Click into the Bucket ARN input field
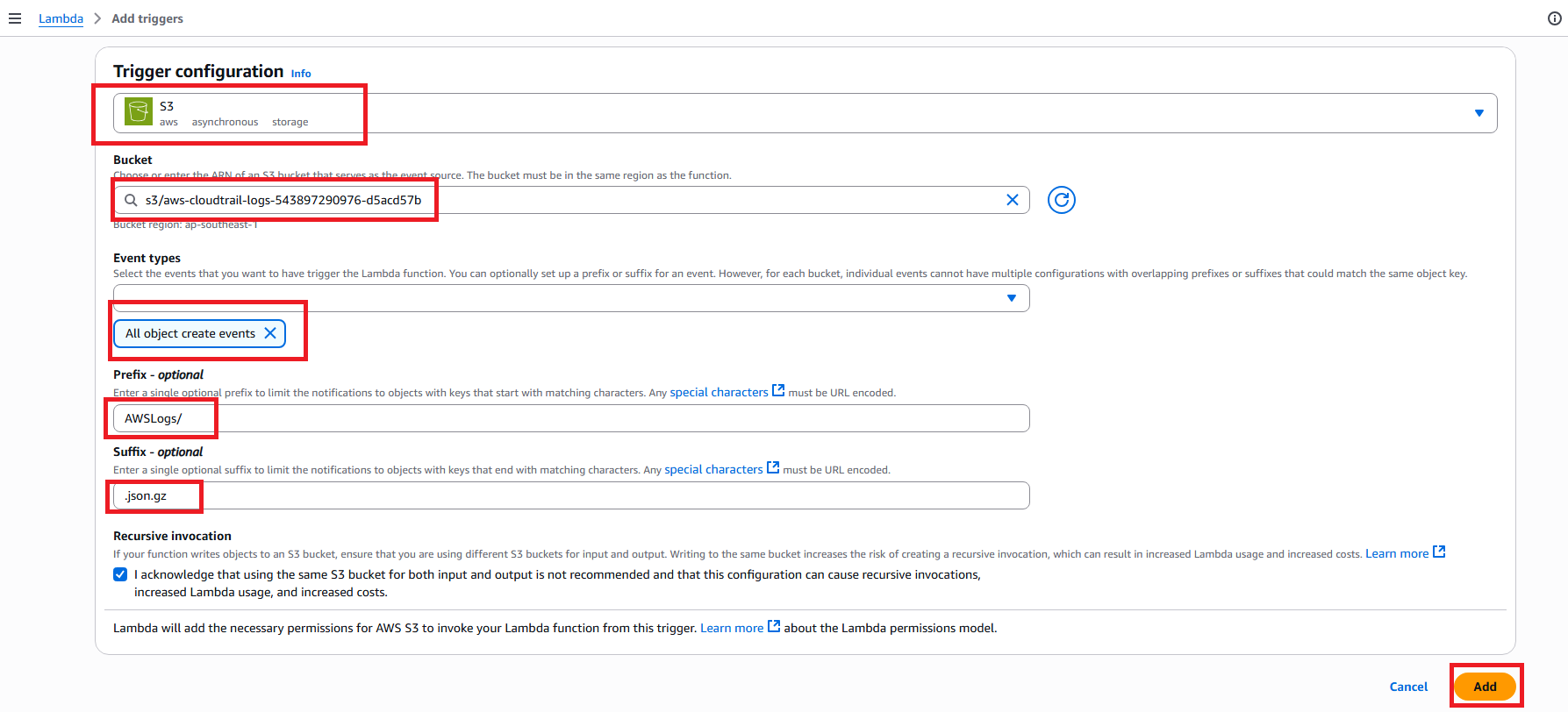 570,200
